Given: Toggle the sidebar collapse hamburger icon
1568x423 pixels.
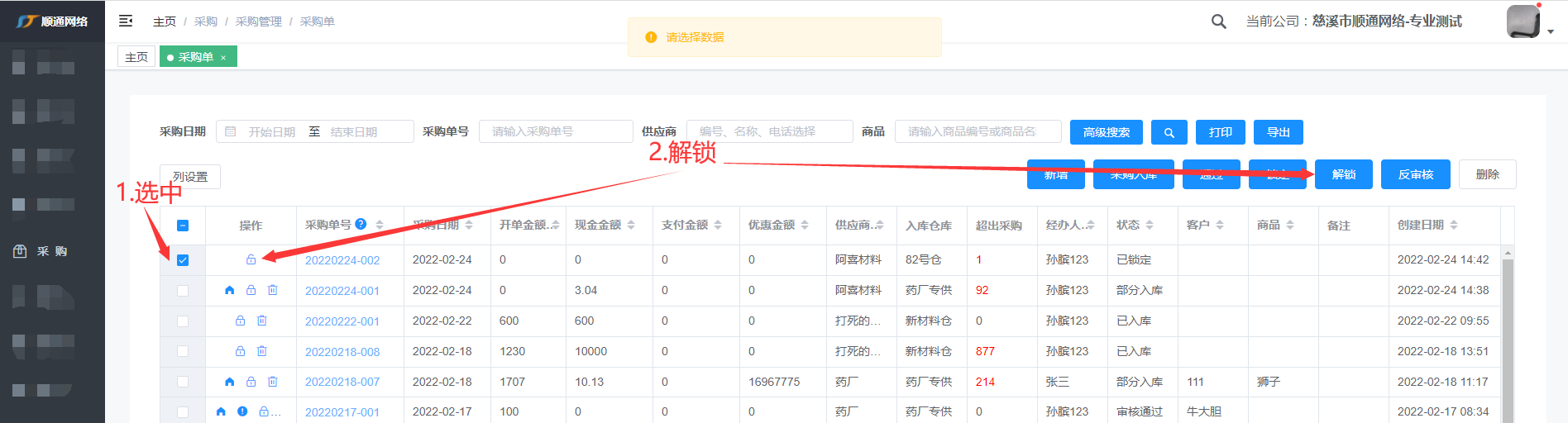Looking at the screenshot, I should pyautogui.click(x=126, y=21).
